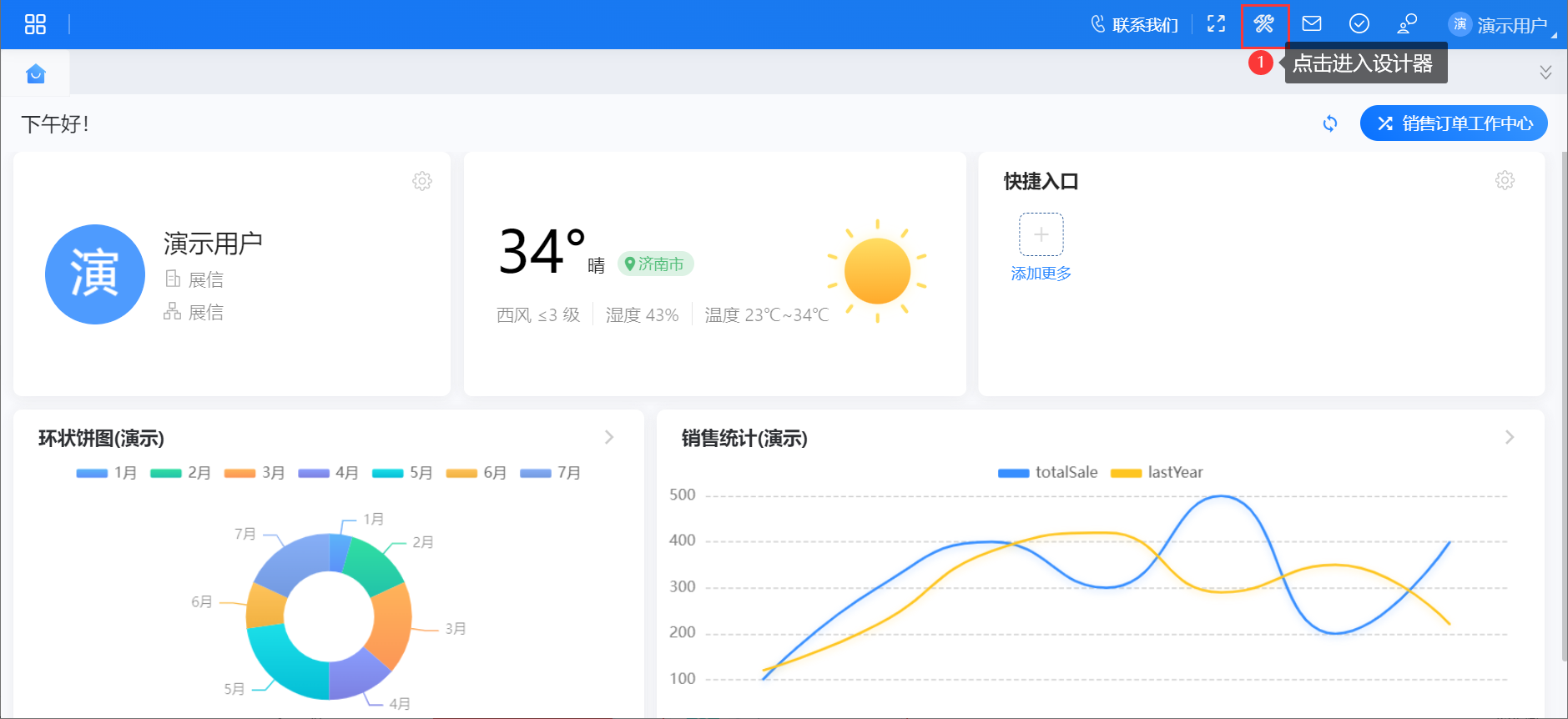
Task: Toggle the lastYear legend series
Action: [1157, 472]
